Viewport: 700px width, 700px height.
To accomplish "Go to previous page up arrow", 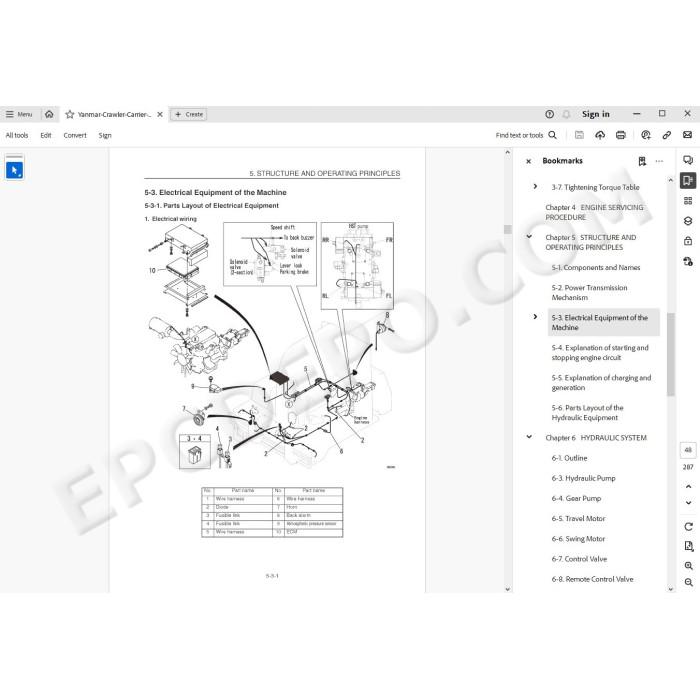I will click(x=688, y=487).
